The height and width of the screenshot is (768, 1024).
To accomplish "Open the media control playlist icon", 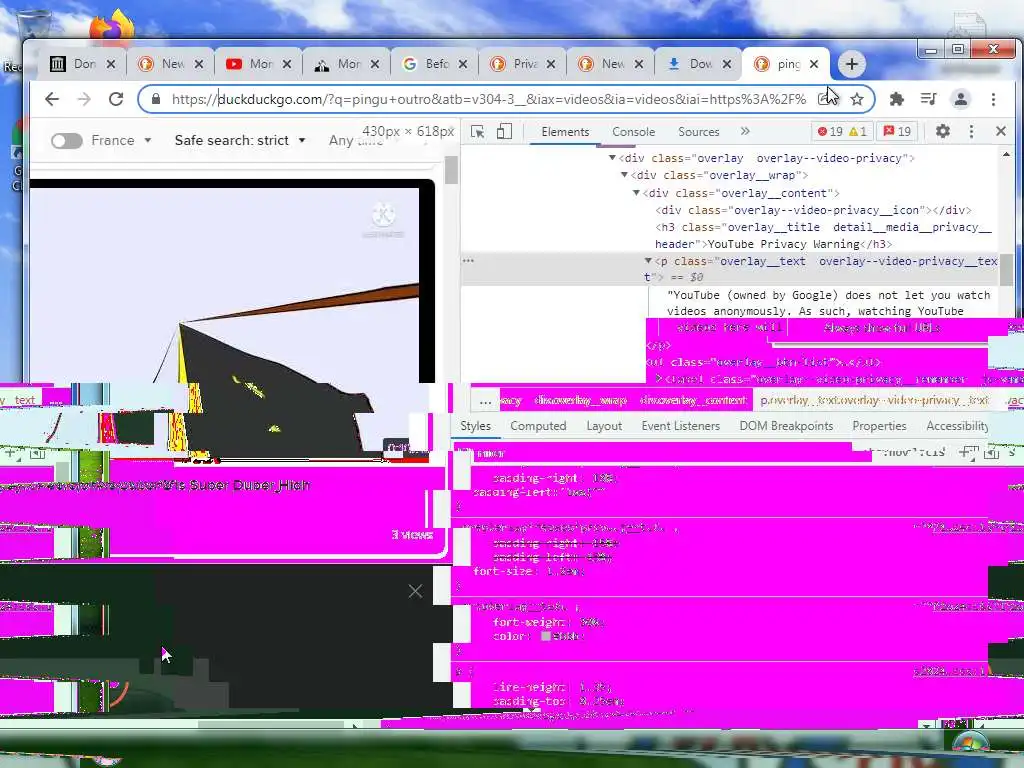I will coord(928,99).
